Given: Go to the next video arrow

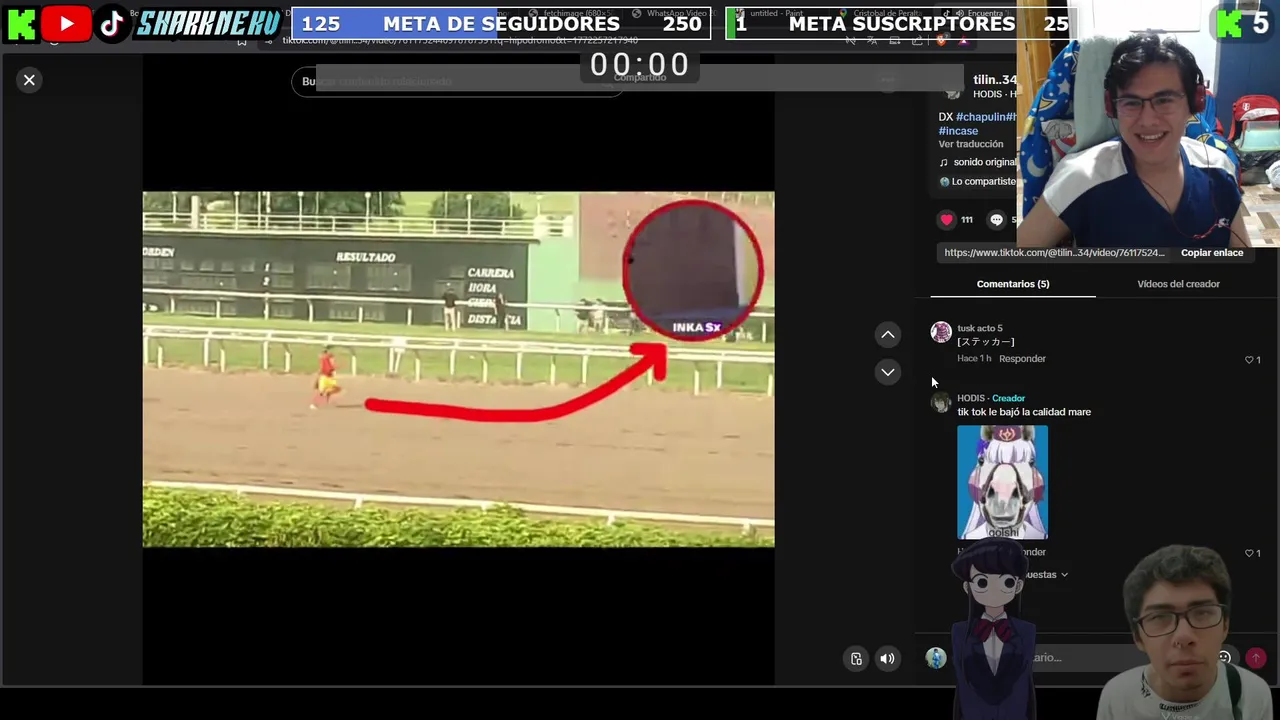Looking at the screenshot, I should 888,372.
